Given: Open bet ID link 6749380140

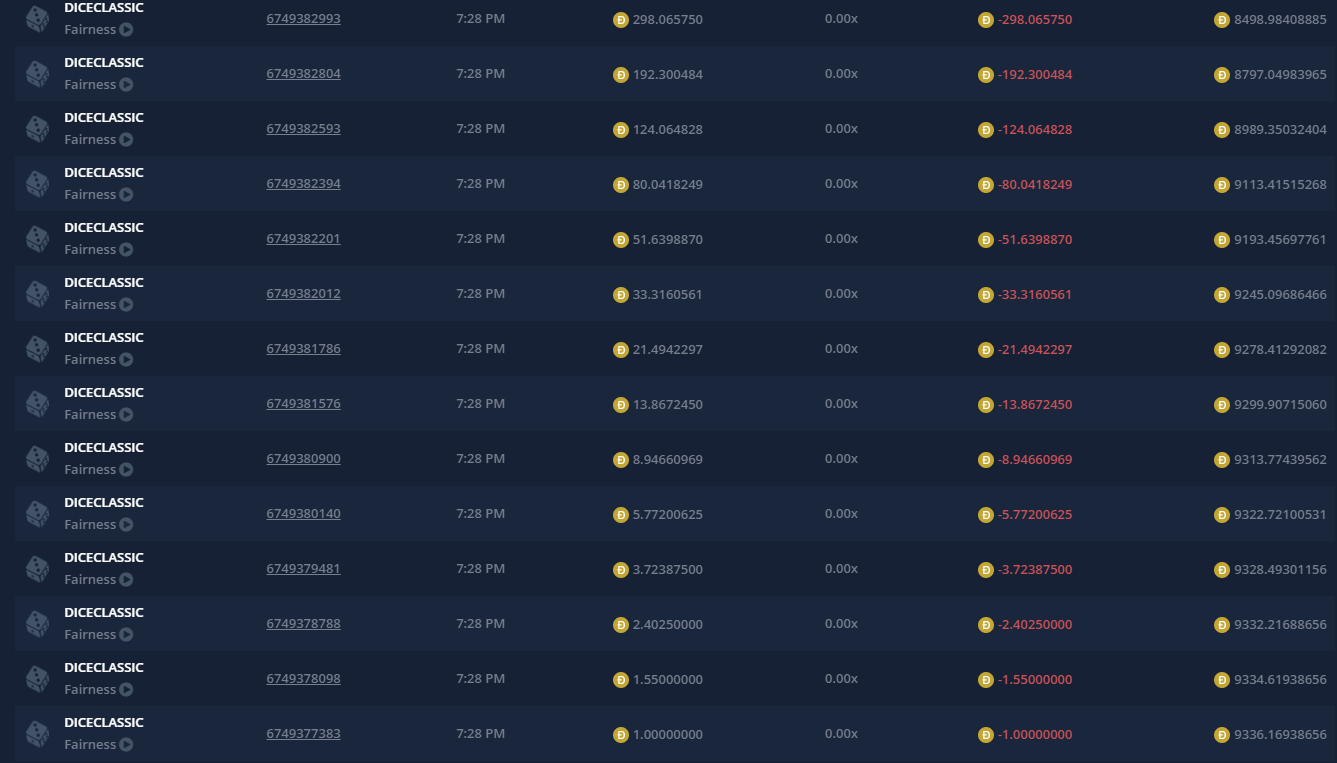Looking at the screenshot, I should pyautogui.click(x=303, y=514).
